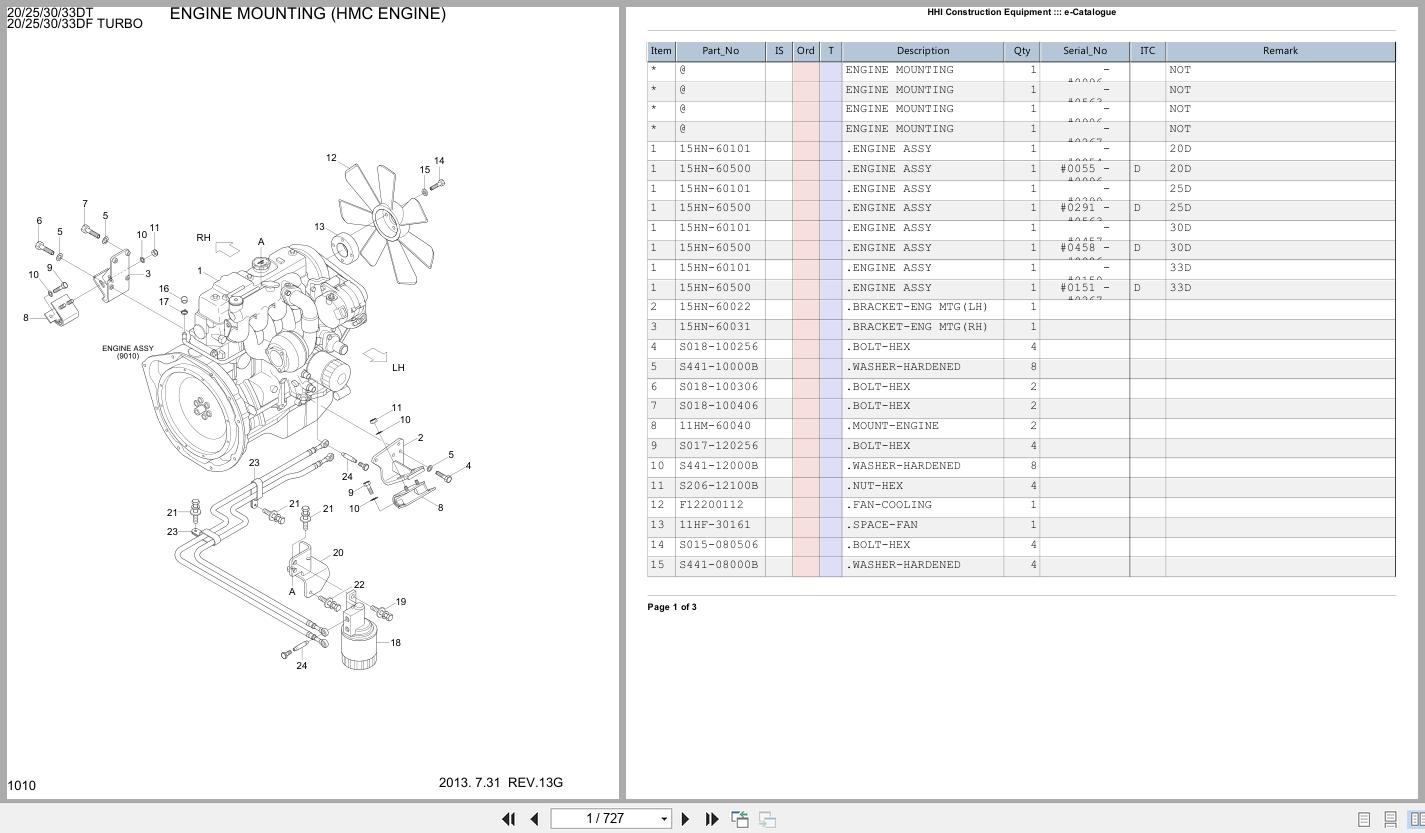Click the ENGINE ASSY (9010) diagram label

click(128, 352)
